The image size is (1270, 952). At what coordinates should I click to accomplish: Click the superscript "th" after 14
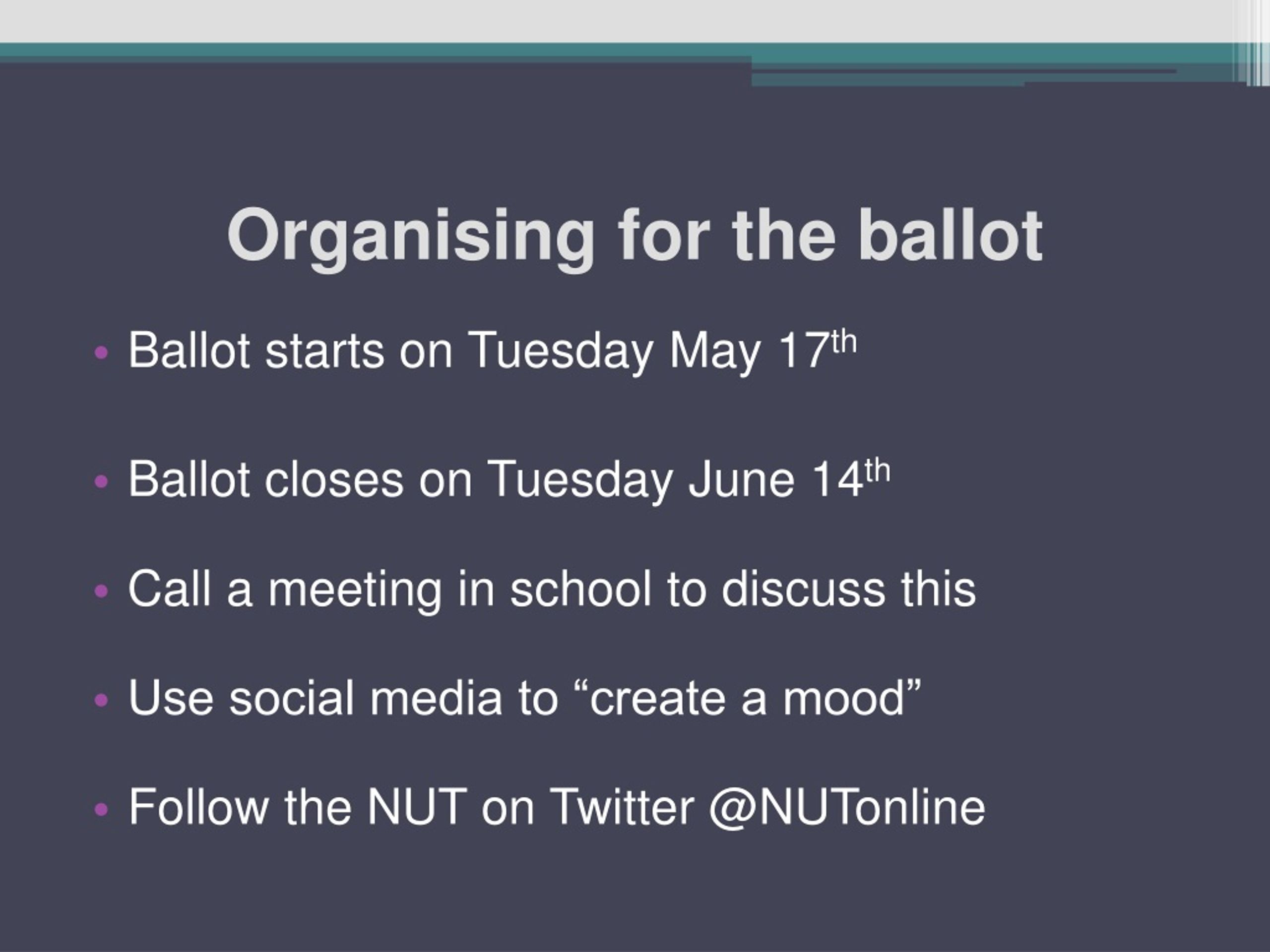[877, 472]
